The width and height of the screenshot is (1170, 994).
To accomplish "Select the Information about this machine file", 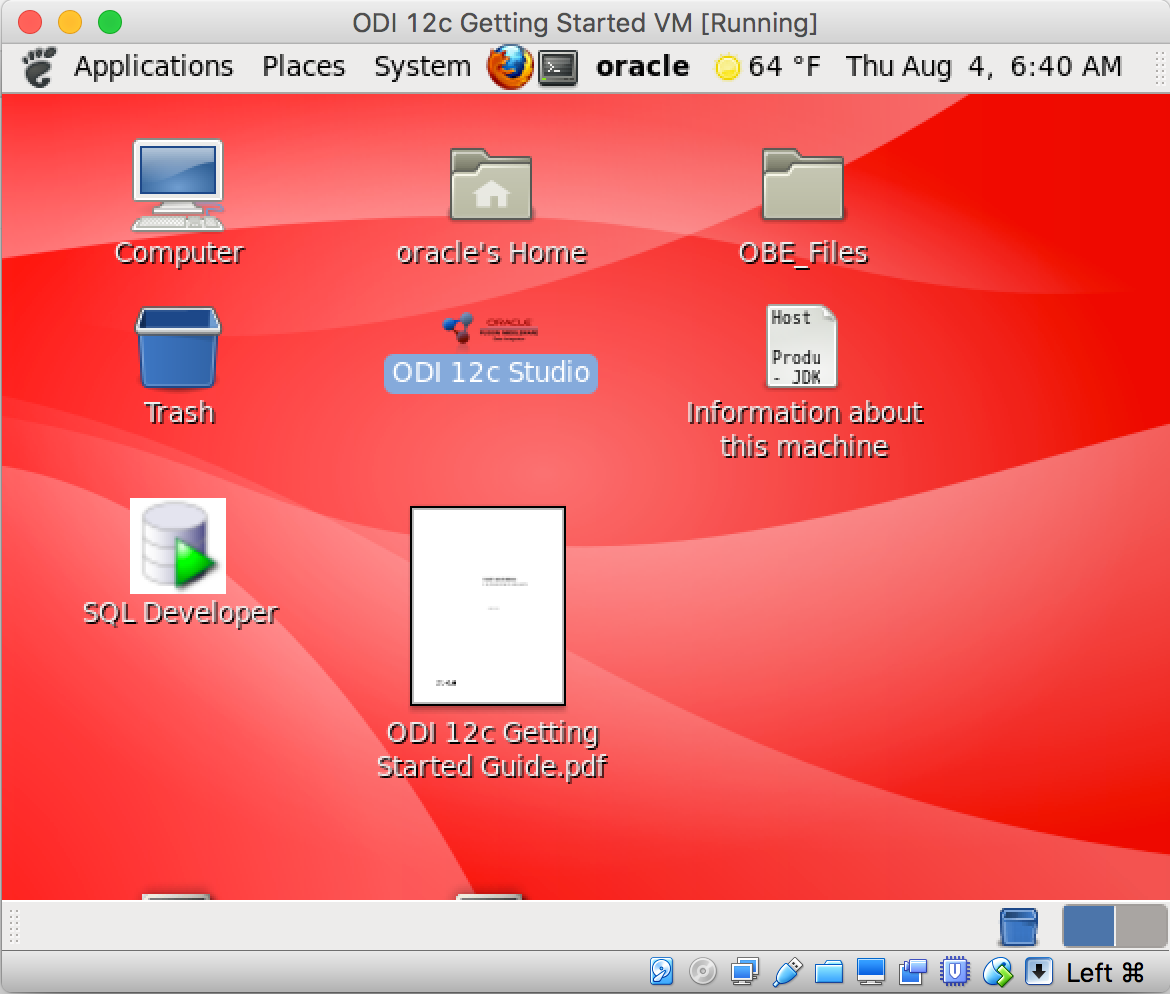I will pos(802,346).
